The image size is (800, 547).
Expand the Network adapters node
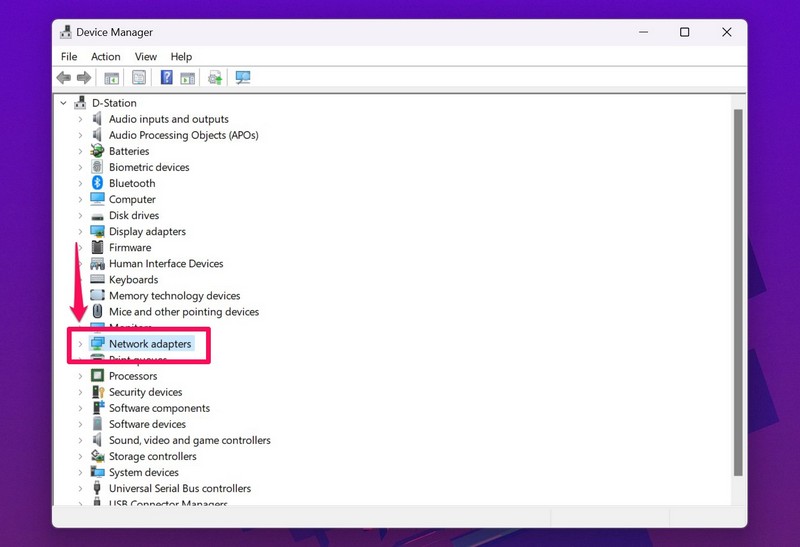click(80, 344)
